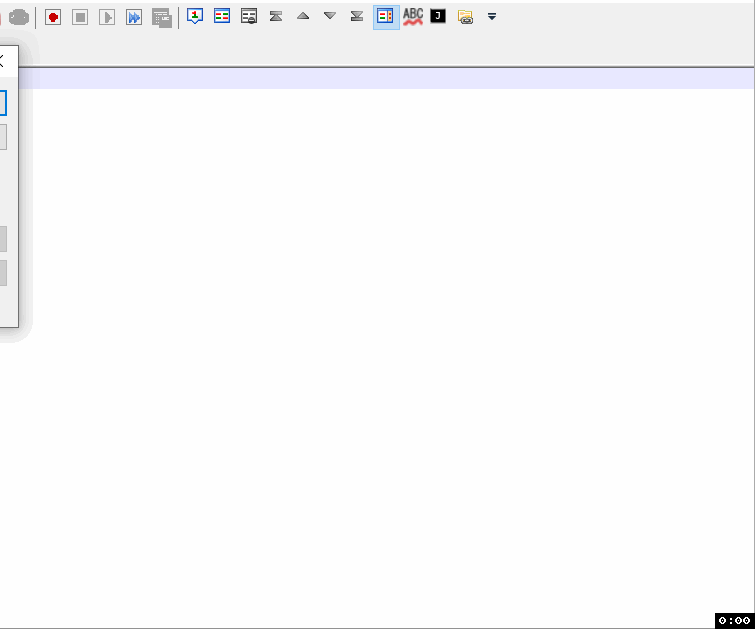Viewport: 755px width, 629px height.
Task: Close the dialog with the X
Action: [x=2, y=61]
